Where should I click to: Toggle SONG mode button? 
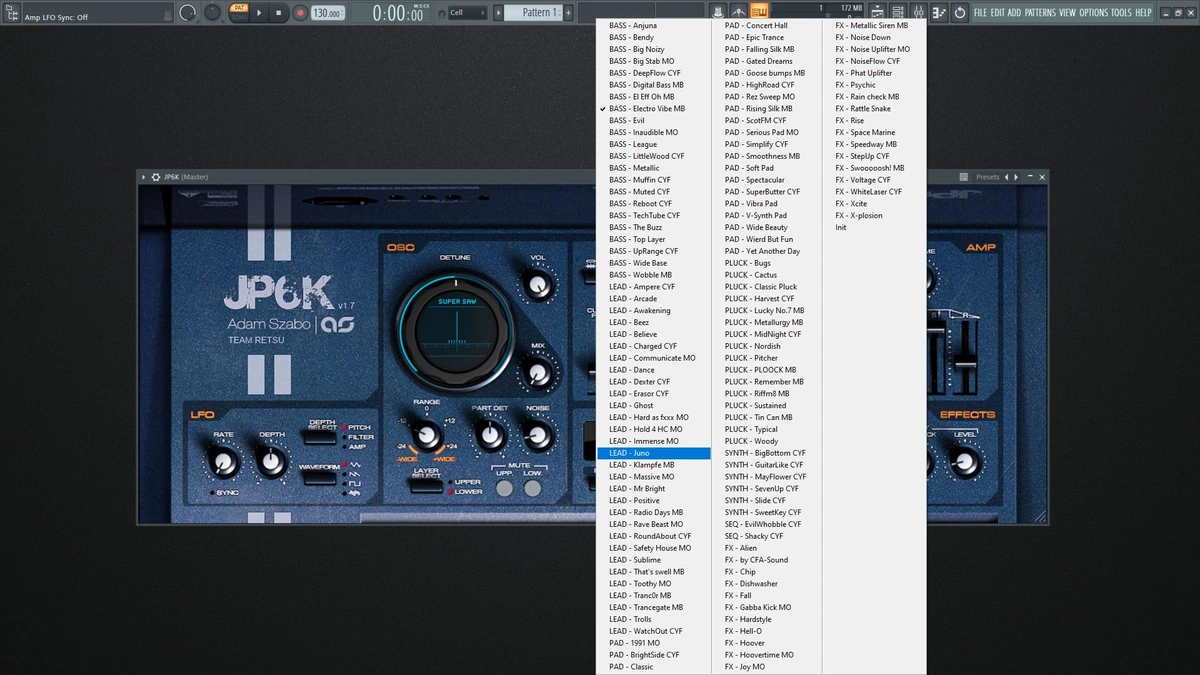(x=240, y=19)
